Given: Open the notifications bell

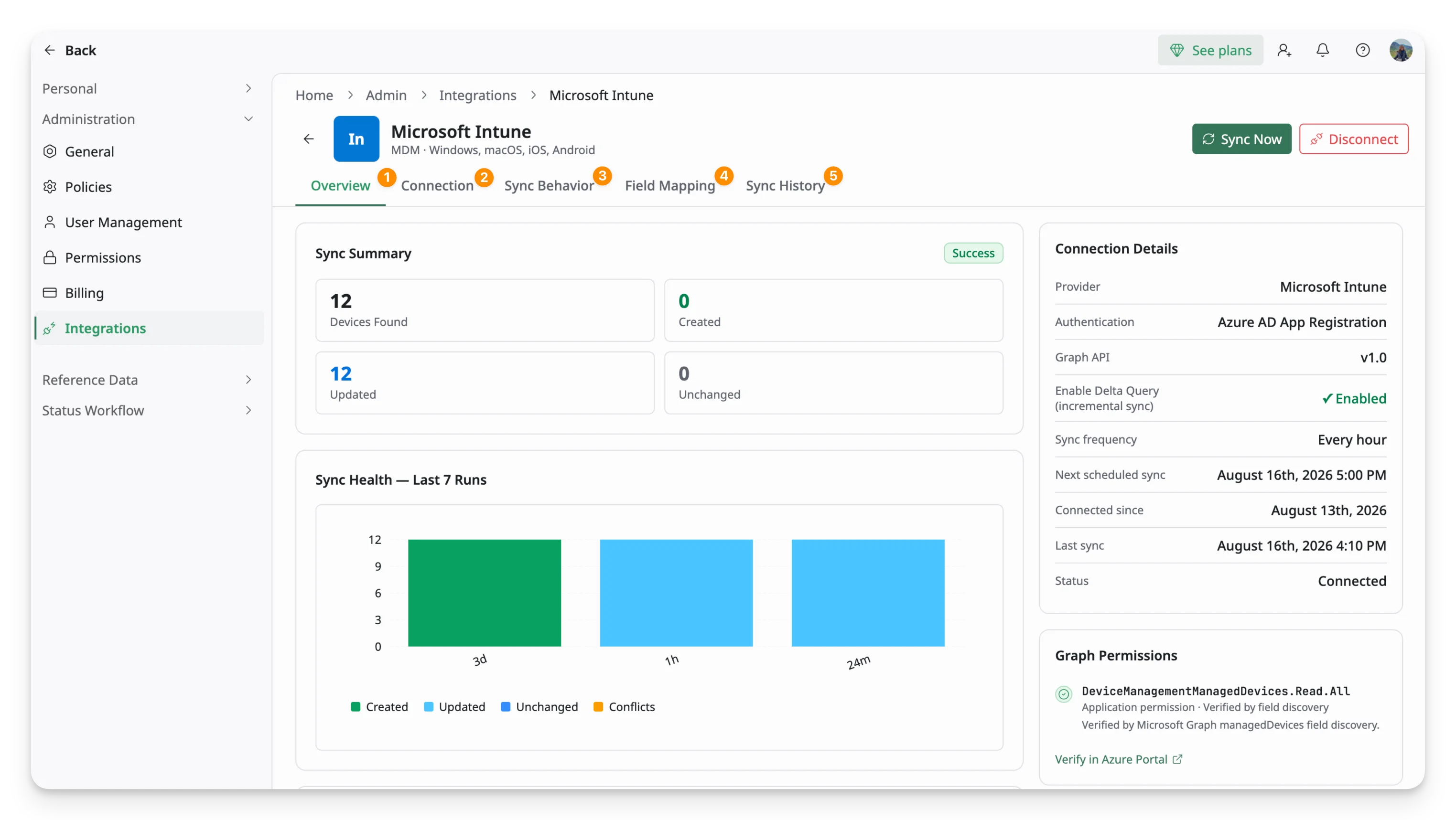Looking at the screenshot, I should (x=1323, y=50).
